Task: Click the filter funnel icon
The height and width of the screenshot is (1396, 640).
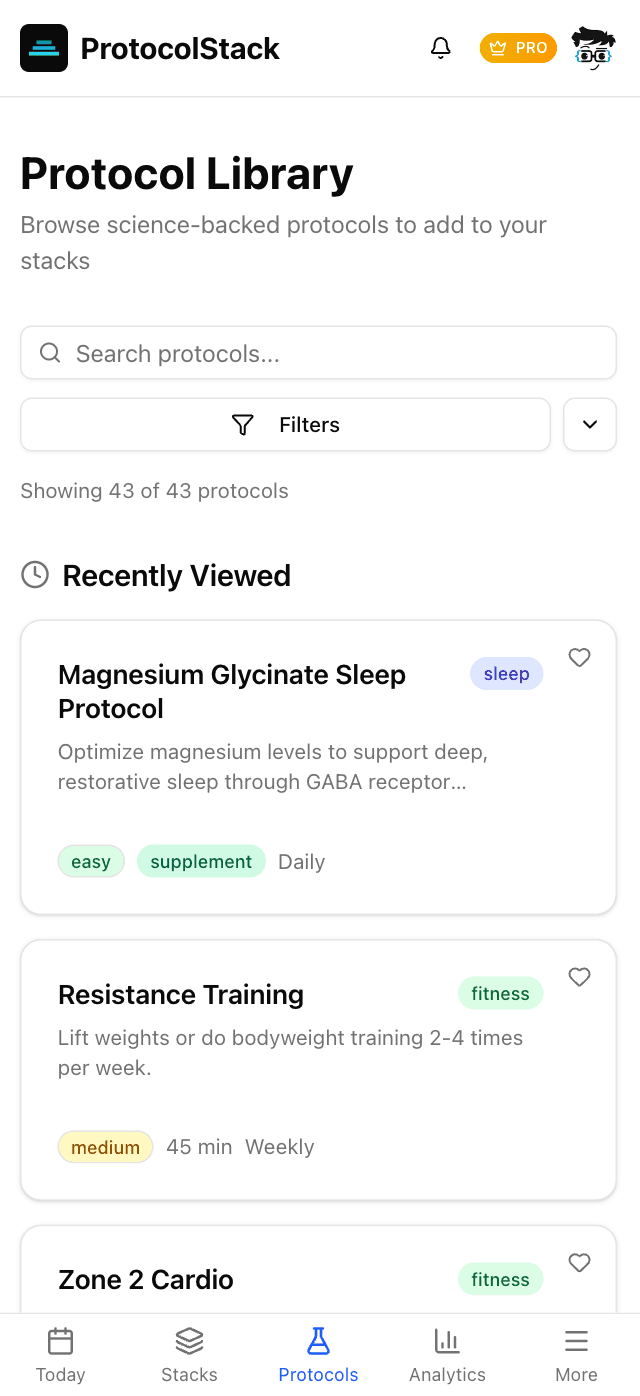Action: click(243, 424)
